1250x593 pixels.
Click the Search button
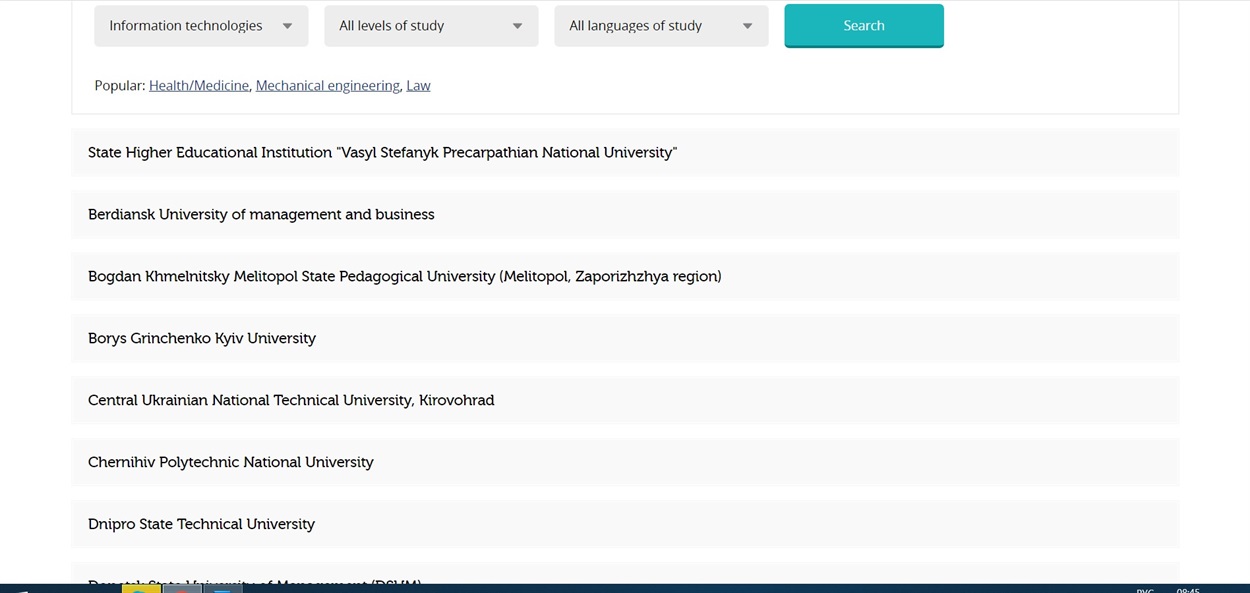pos(864,26)
